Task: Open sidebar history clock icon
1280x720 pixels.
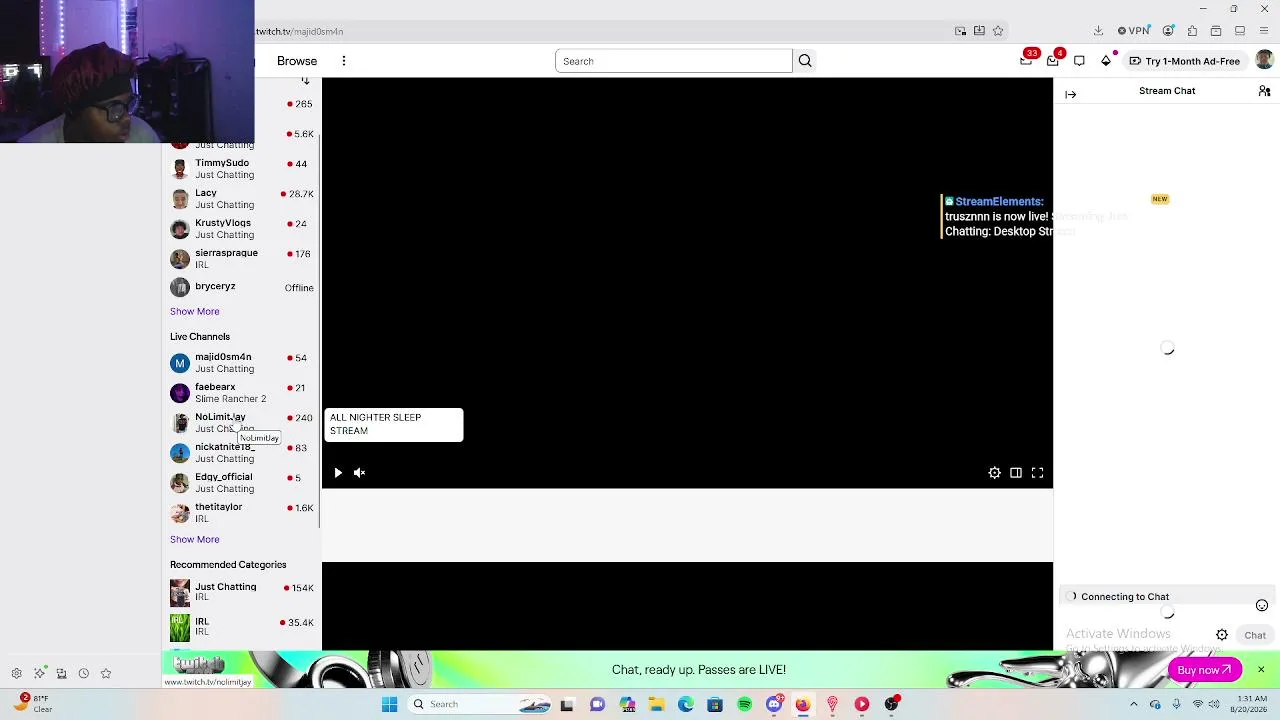Action: [x=84, y=673]
